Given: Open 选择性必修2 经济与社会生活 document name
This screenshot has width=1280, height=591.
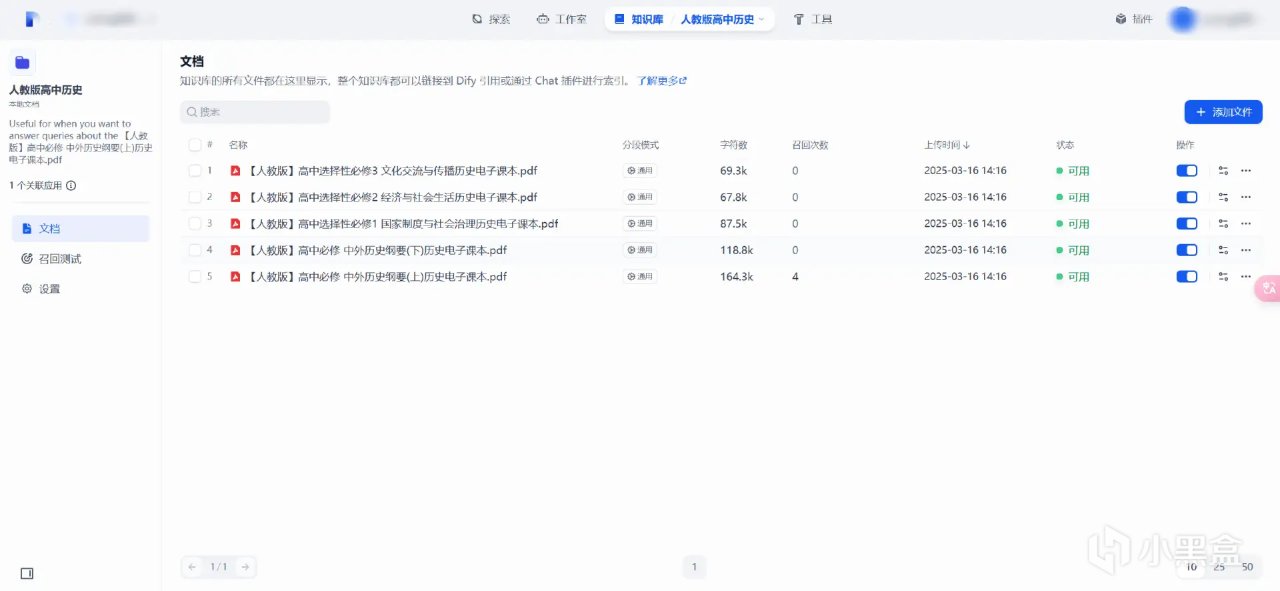Looking at the screenshot, I should [x=392, y=197].
